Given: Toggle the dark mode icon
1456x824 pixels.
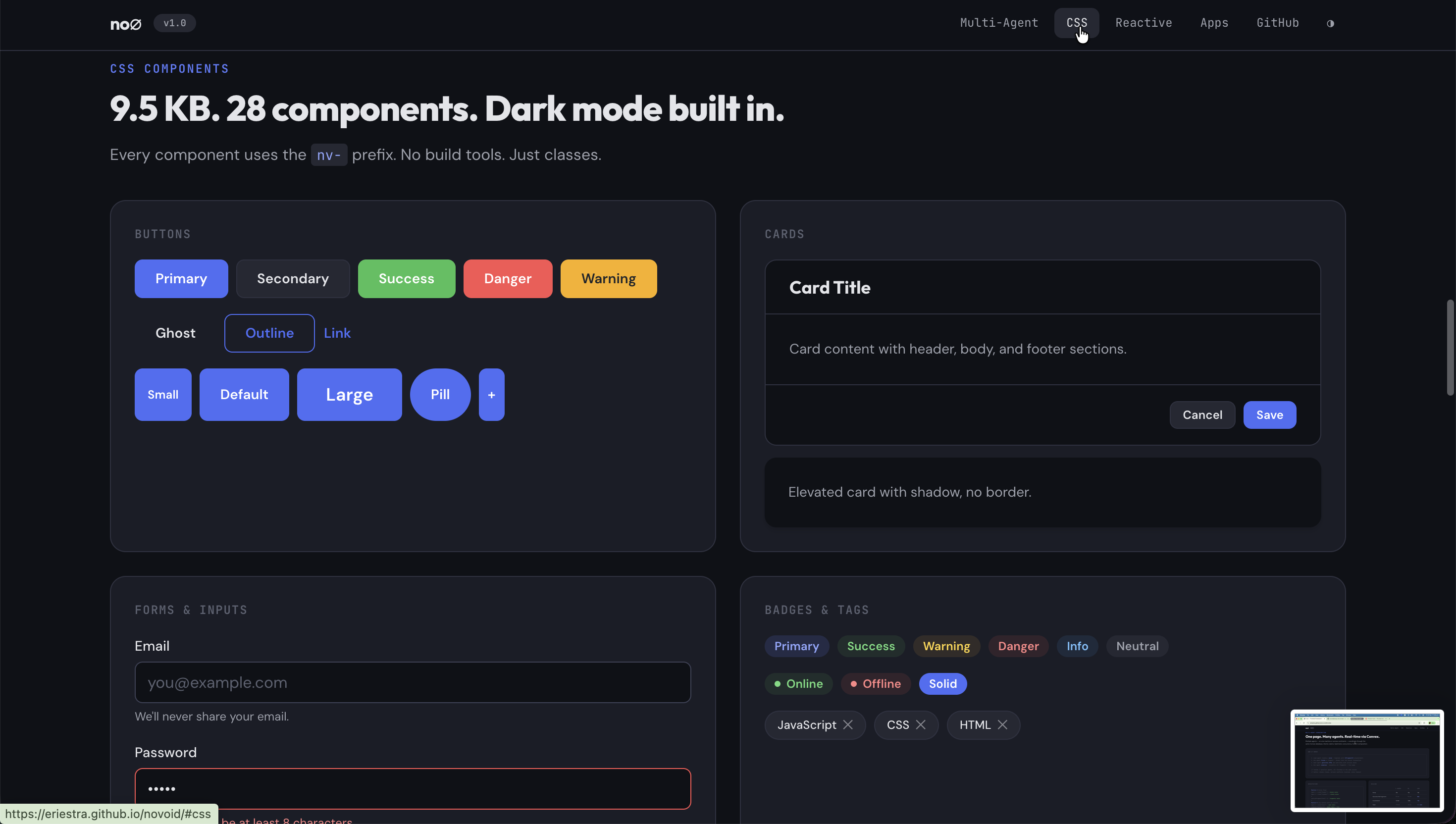Looking at the screenshot, I should [x=1330, y=23].
